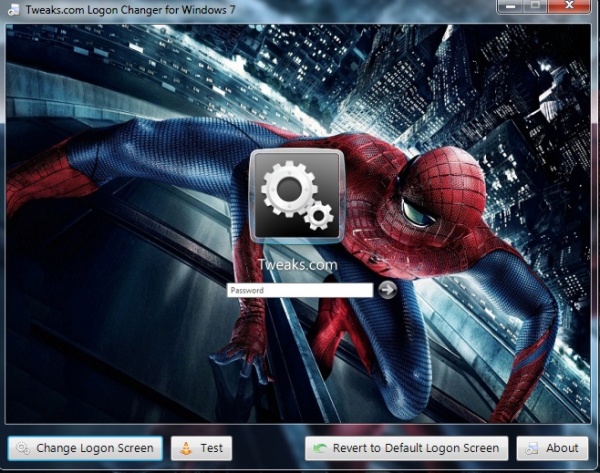Select Revert to Default Logon Screen

[406, 448]
